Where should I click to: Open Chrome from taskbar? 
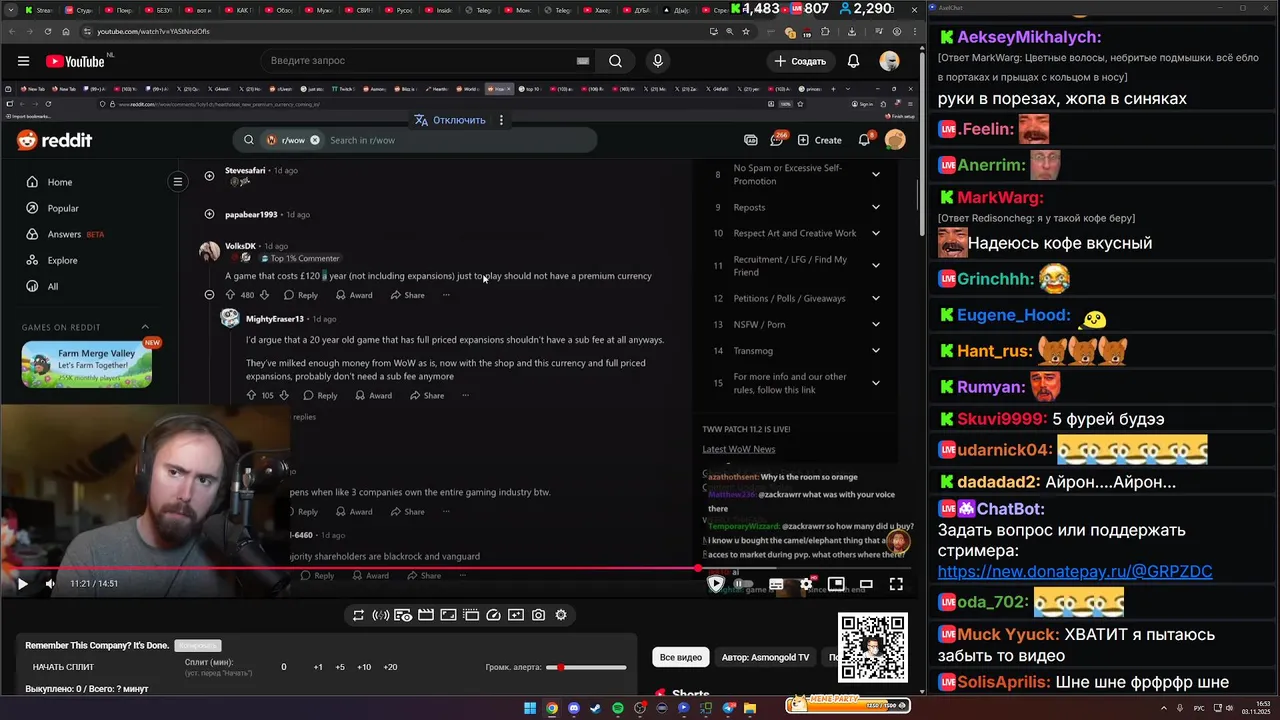(552, 708)
